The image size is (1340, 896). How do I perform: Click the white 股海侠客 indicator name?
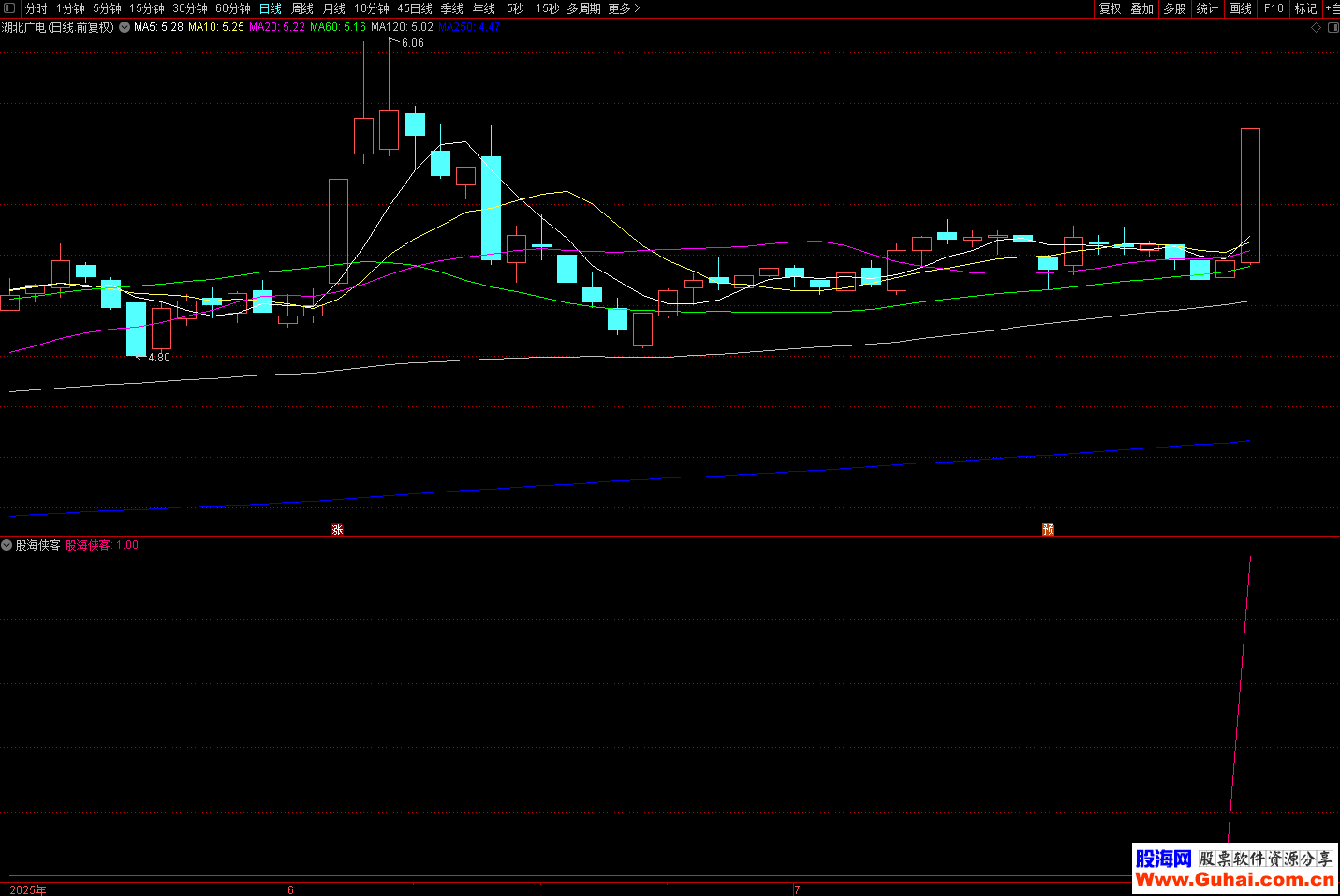point(38,545)
